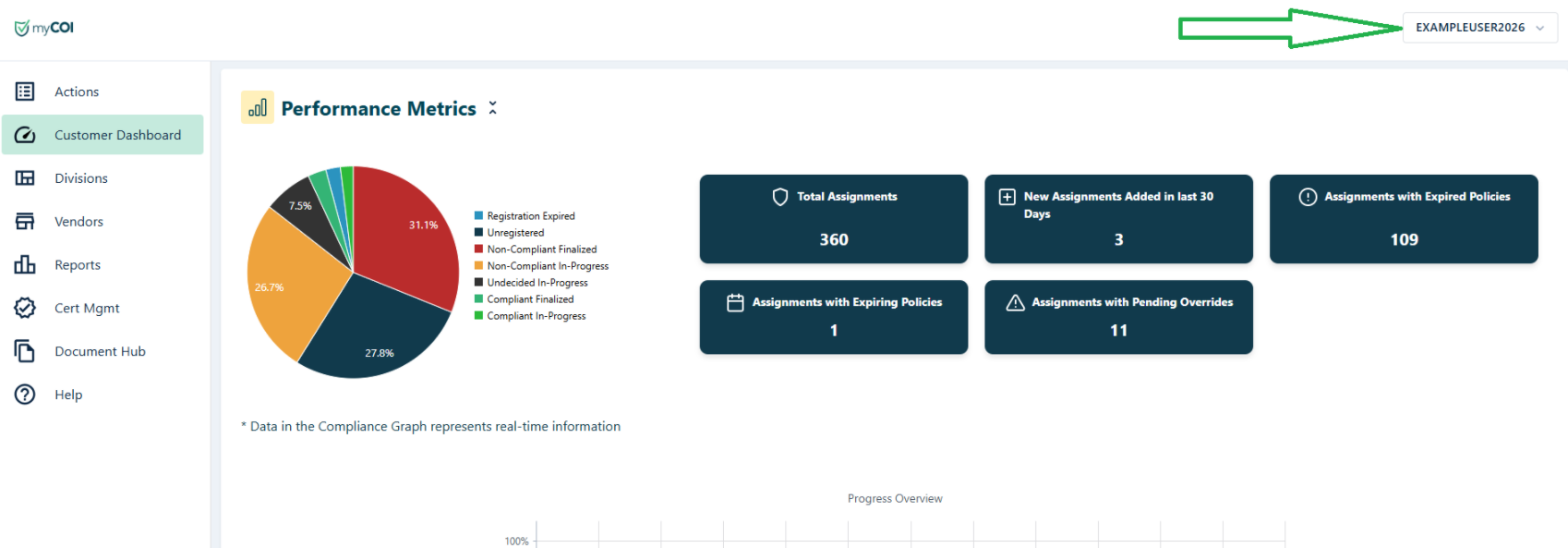Image resolution: width=1568 pixels, height=548 pixels.
Task: Click the Assignments with Pending Overrides card
Action: [1118, 317]
